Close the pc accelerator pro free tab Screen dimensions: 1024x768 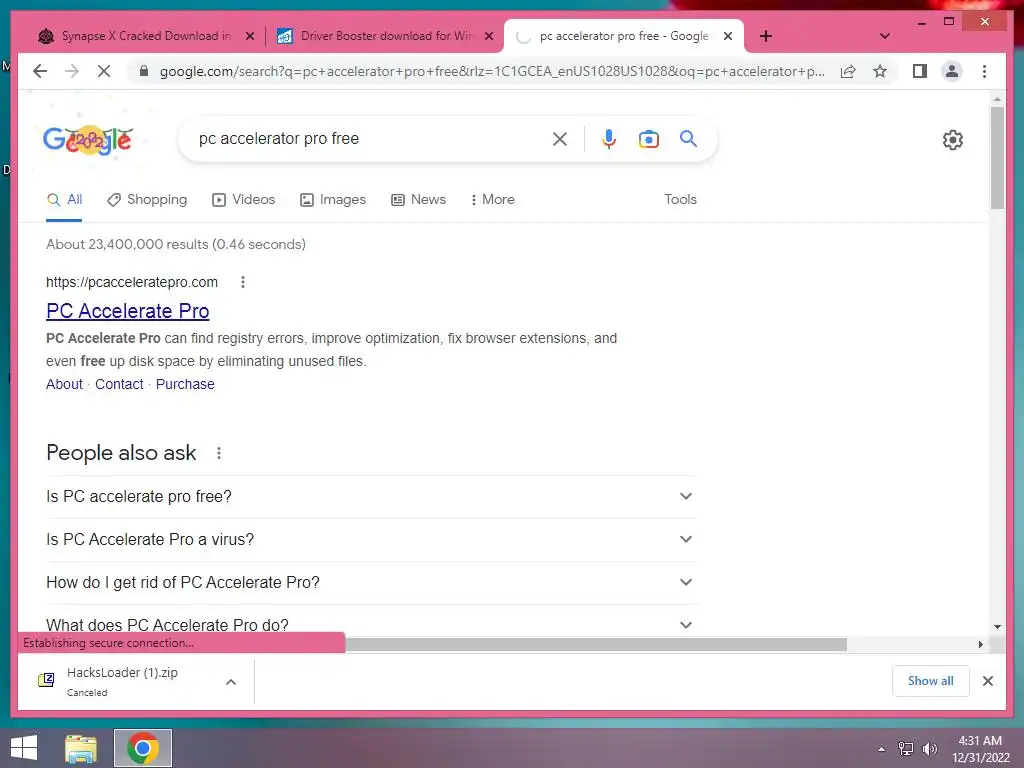728,36
